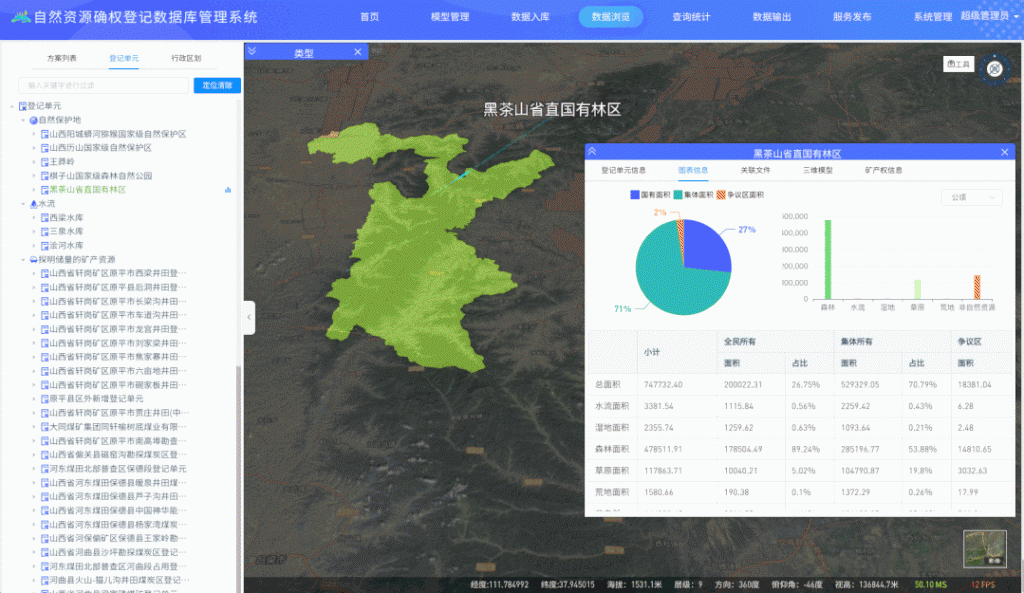Click the 水流 water drop icon in tree
1024x593 pixels.
[33, 203]
